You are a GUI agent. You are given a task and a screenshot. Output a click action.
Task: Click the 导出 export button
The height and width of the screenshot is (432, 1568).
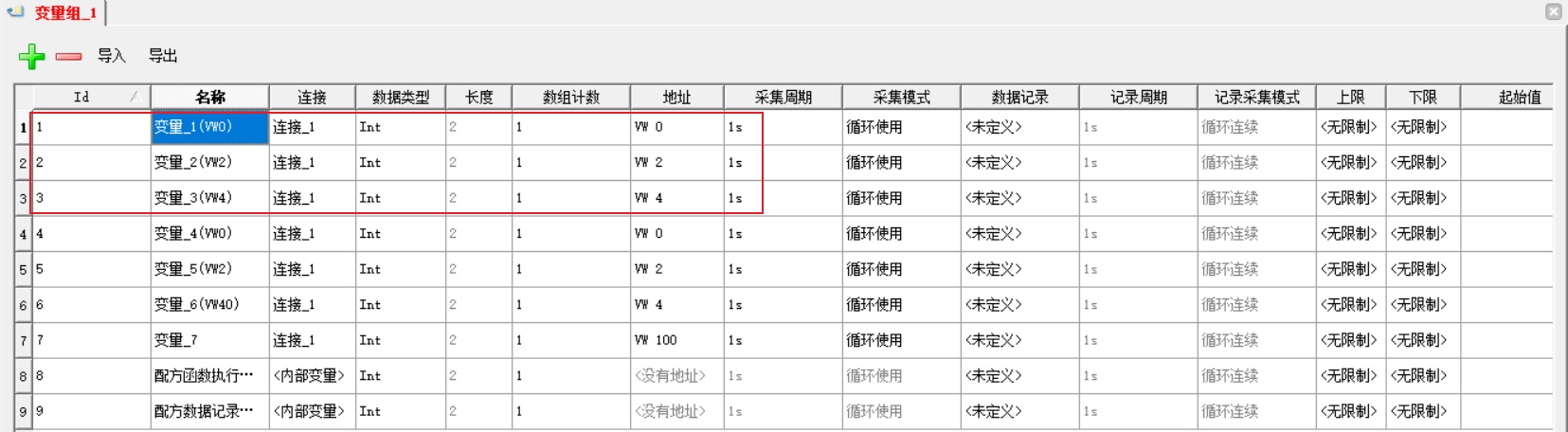163,56
